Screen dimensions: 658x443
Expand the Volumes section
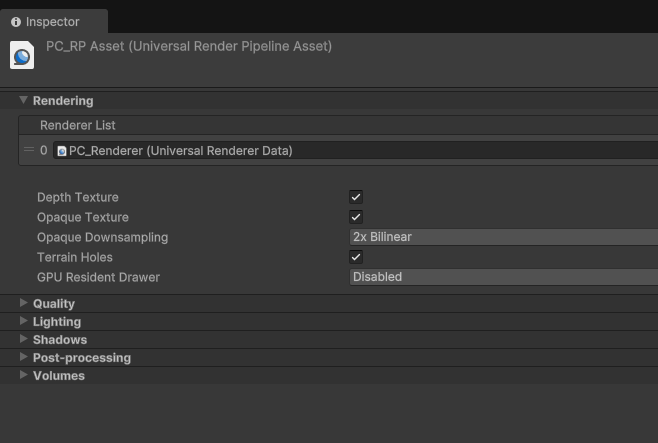point(24,375)
